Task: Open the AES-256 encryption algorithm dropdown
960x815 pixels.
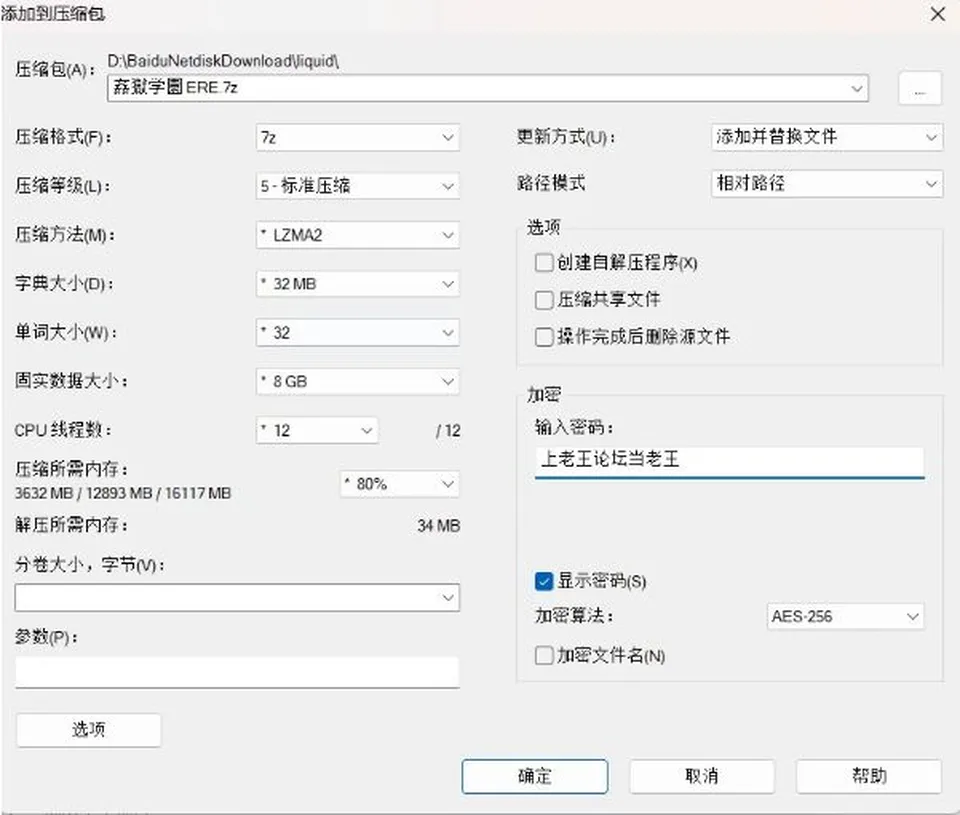Action: coord(845,617)
